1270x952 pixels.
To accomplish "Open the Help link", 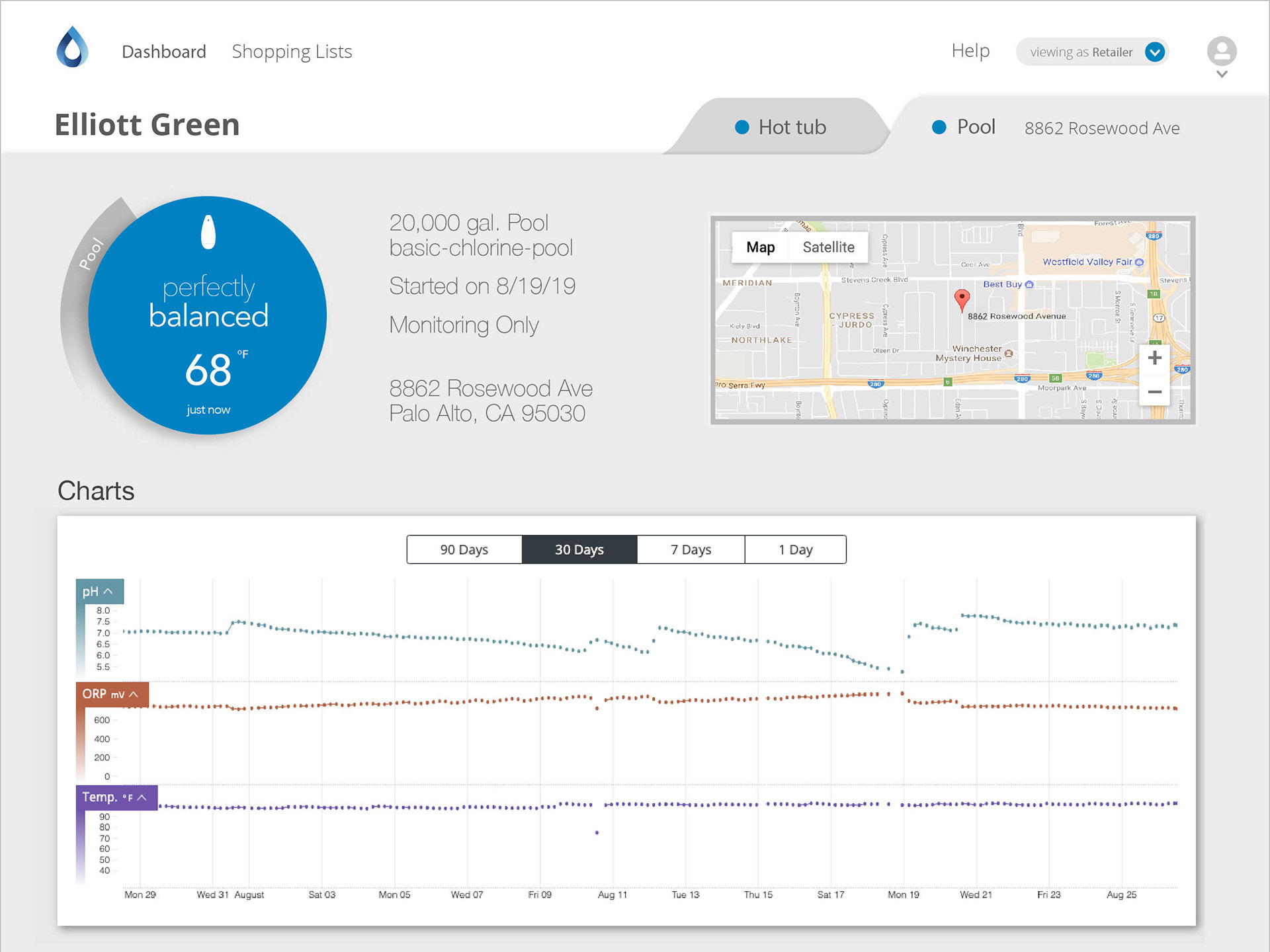I will click(x=970, y=51).
